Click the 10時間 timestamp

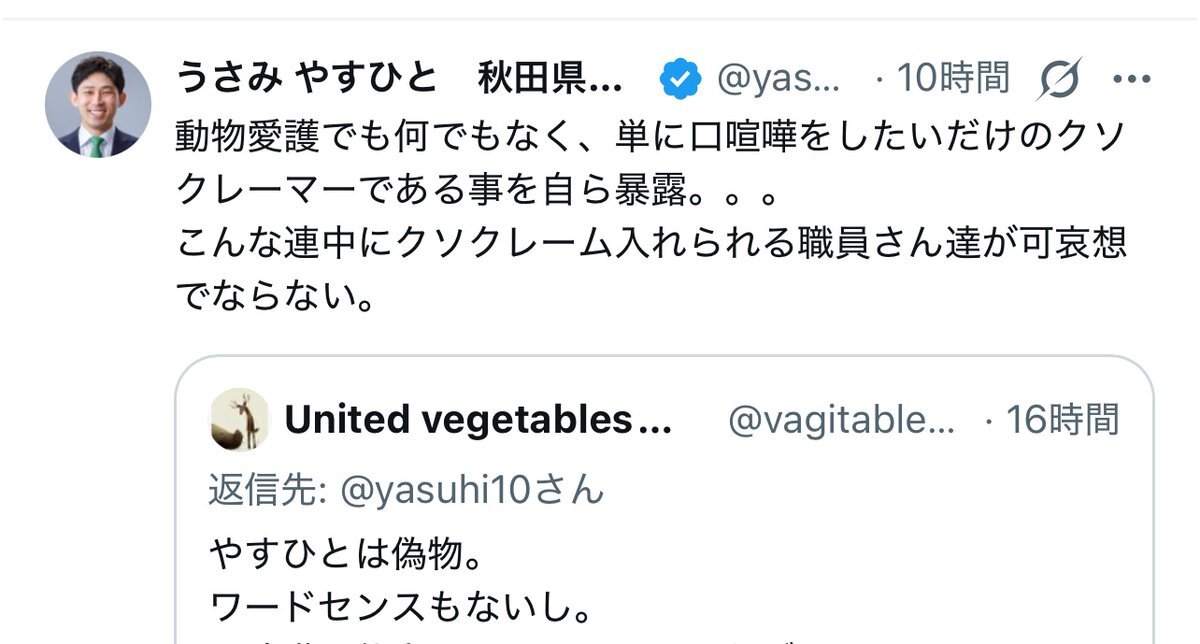point(952,78)
